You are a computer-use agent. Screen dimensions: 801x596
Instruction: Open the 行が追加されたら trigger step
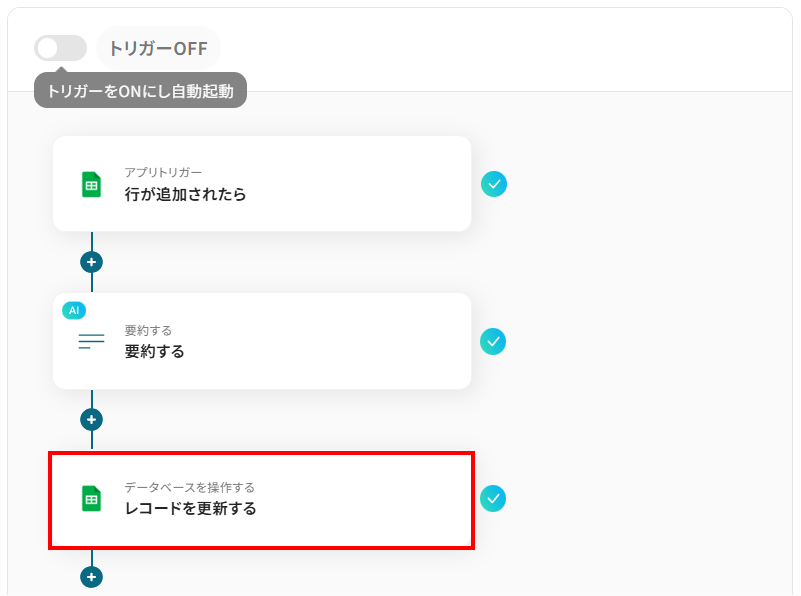pos(185,194)
